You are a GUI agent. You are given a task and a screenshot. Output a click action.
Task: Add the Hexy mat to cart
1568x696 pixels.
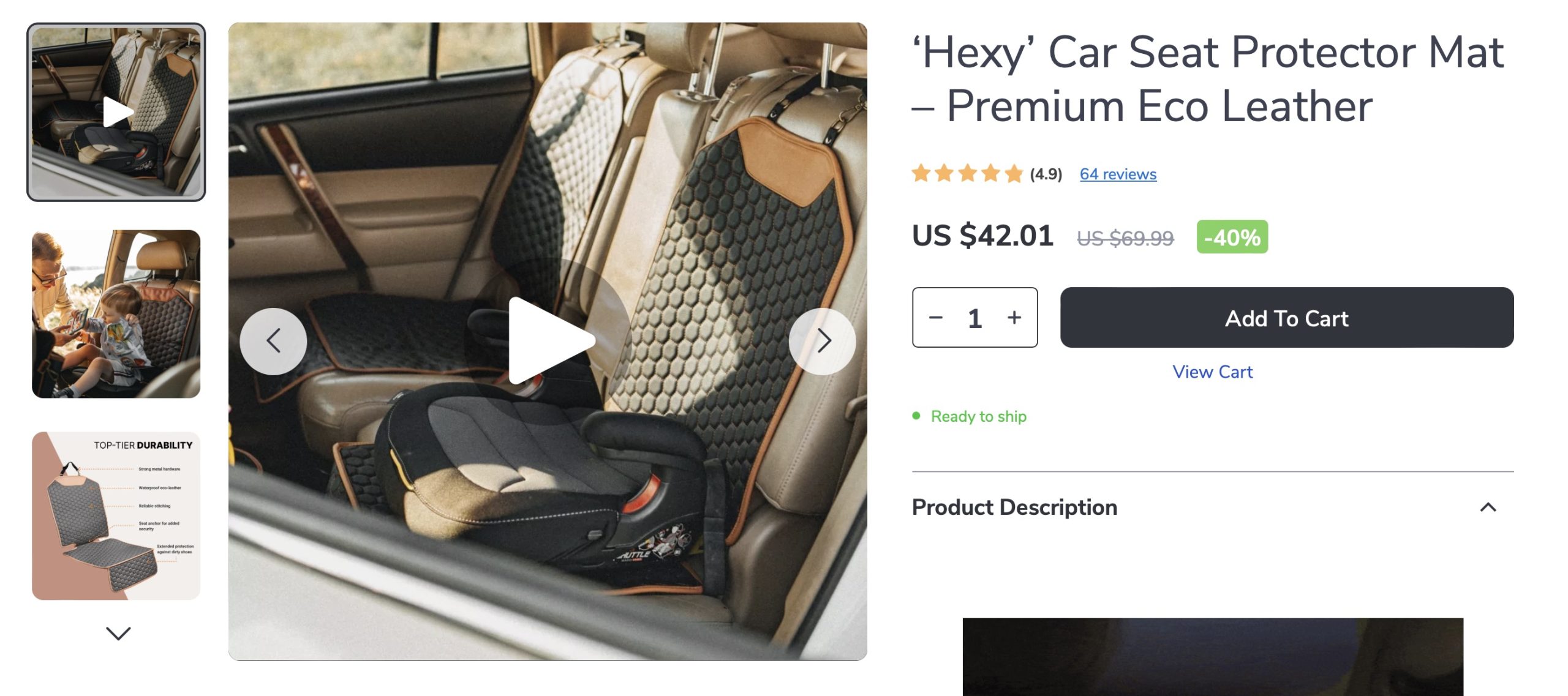coord(1286,318)
